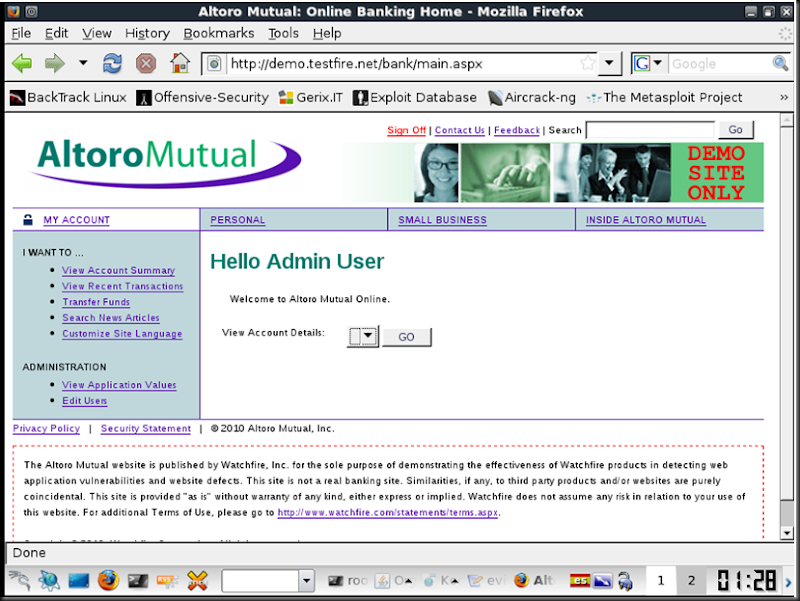Image resolution: width=800 pixels, height=601 pixels.
Task: Bookmark this page with the star icon
Action: pyautogui.click(x=588, y=64)
